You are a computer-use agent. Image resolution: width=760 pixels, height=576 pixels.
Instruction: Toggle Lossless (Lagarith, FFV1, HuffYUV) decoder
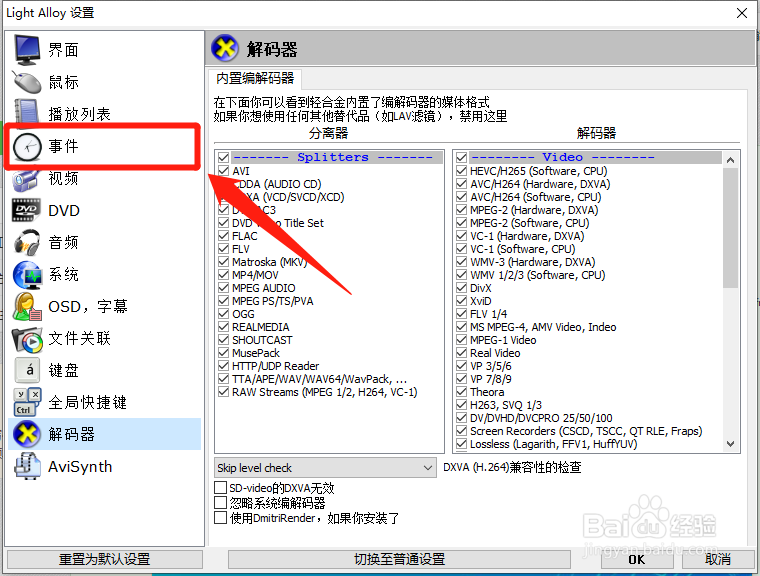tap(461, 444)
